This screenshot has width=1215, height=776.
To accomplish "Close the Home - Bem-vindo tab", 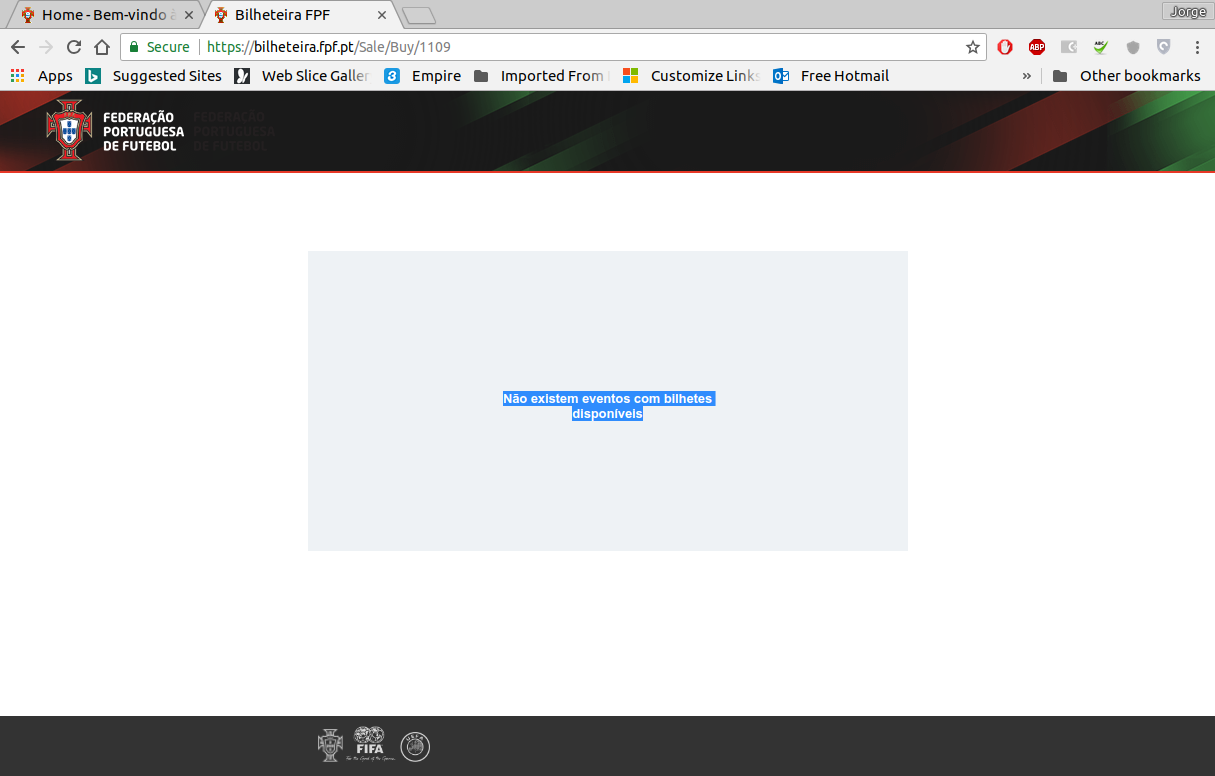I will click(x=189, y=15).
